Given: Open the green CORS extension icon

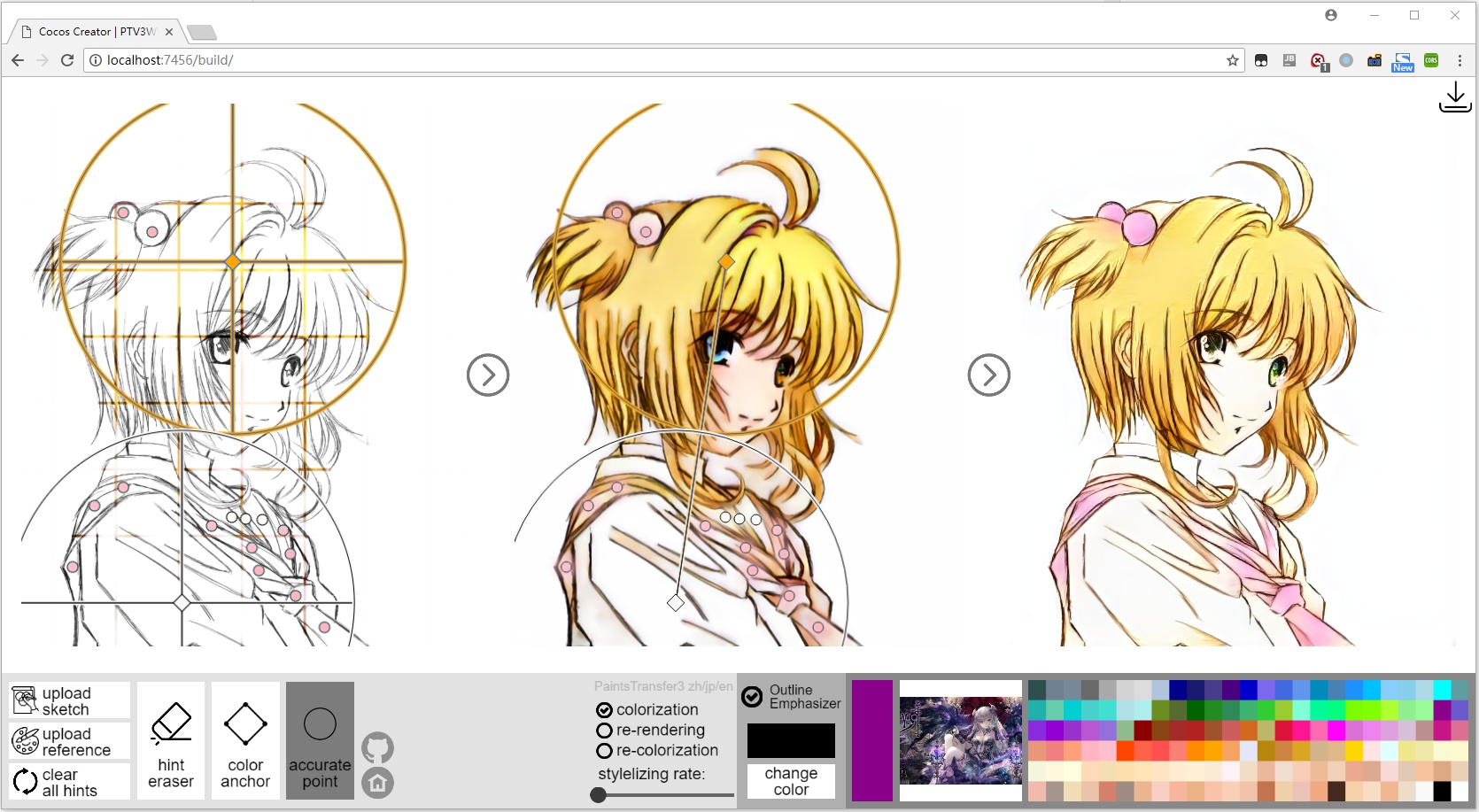Looking at the screenshot, I should 1431,60.
